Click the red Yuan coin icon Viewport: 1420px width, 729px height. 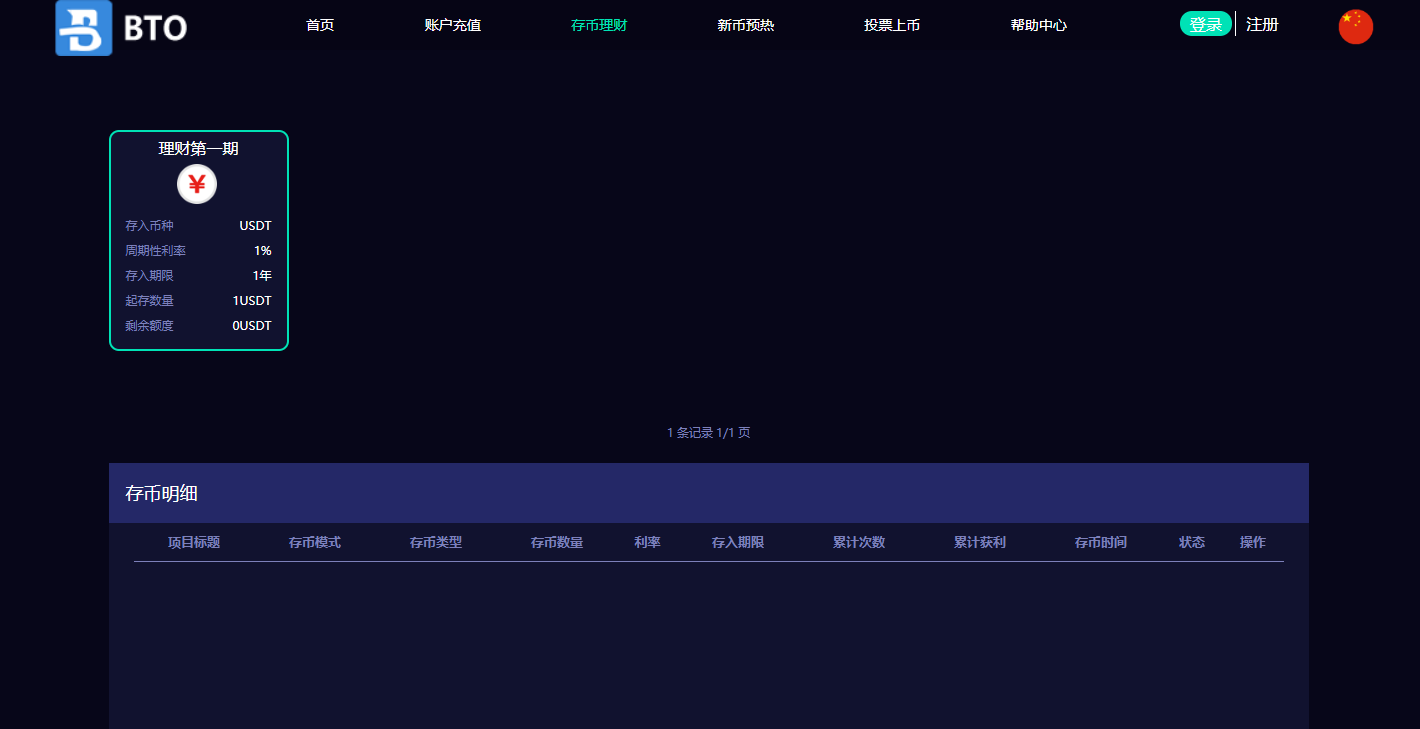[x=197, y=184]
